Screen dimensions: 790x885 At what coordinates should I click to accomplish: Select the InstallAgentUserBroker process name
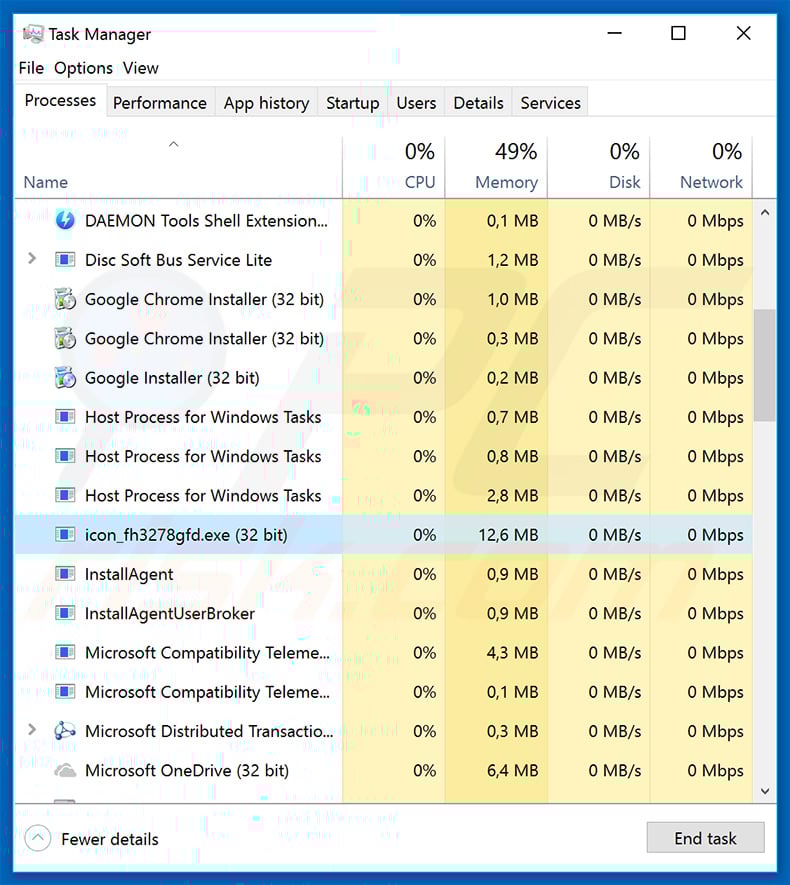(170, 614)
